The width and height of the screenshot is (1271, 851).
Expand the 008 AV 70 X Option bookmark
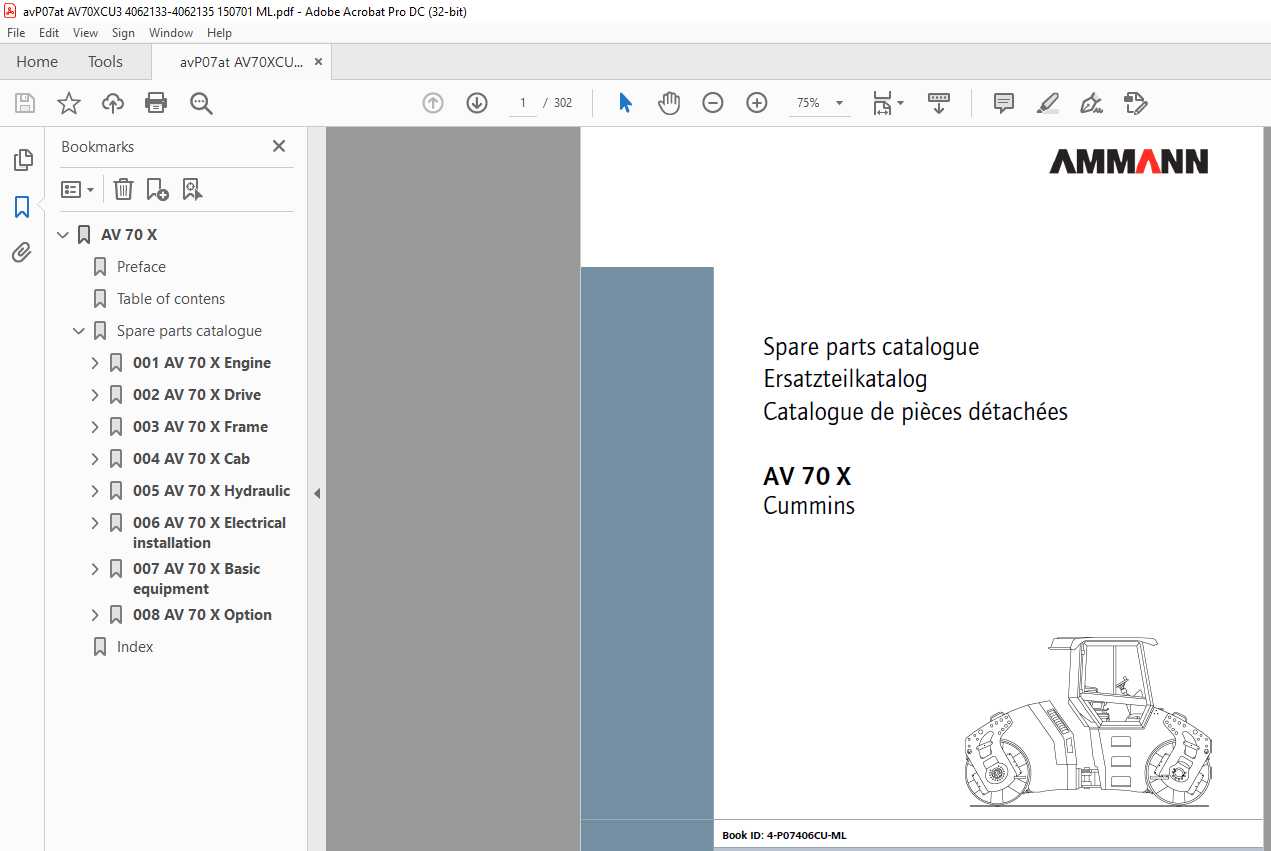pyautogui.click(x=95, y=615)
